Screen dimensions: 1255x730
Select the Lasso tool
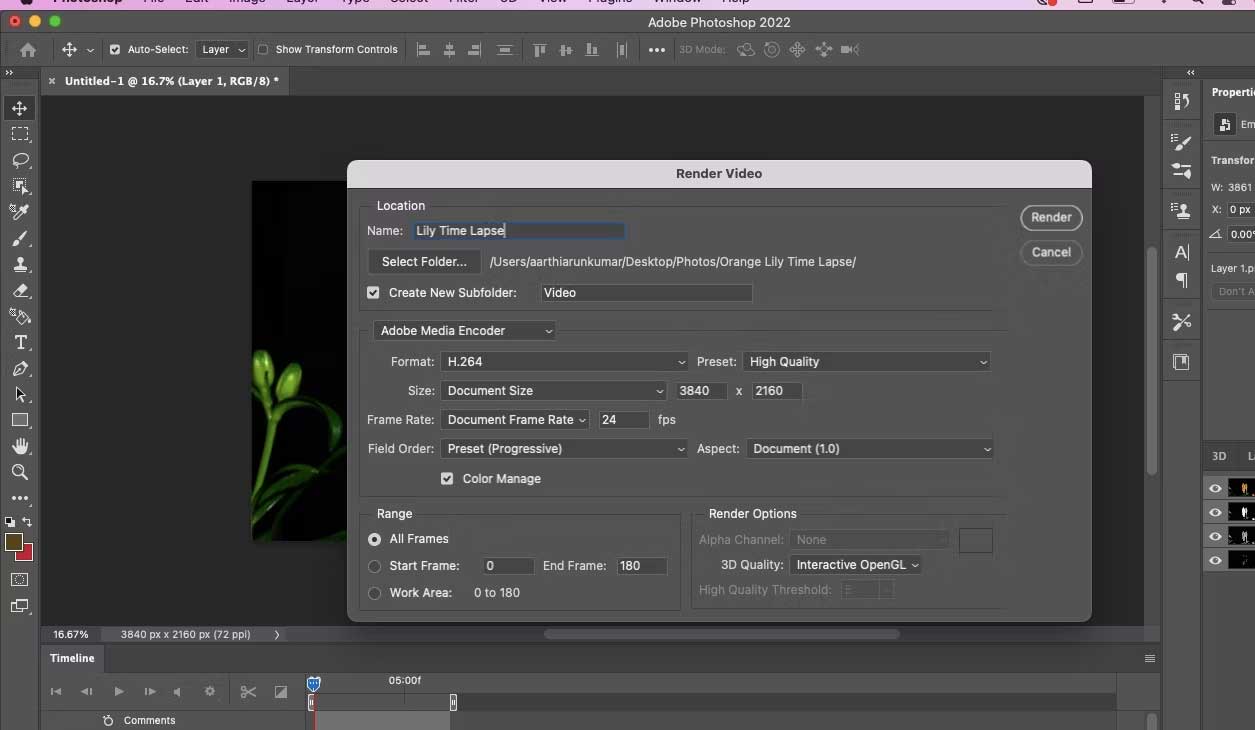tap(20, 160)
